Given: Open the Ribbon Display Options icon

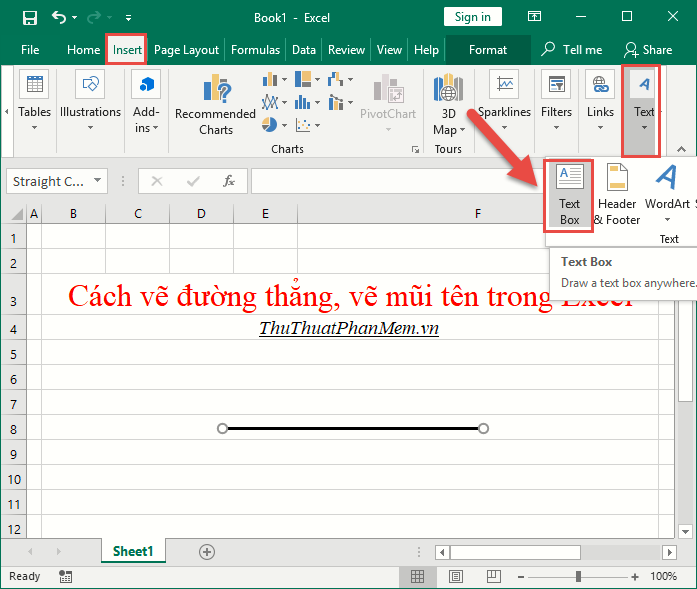Looking at the screenshot, I should (x=534, y=17).
